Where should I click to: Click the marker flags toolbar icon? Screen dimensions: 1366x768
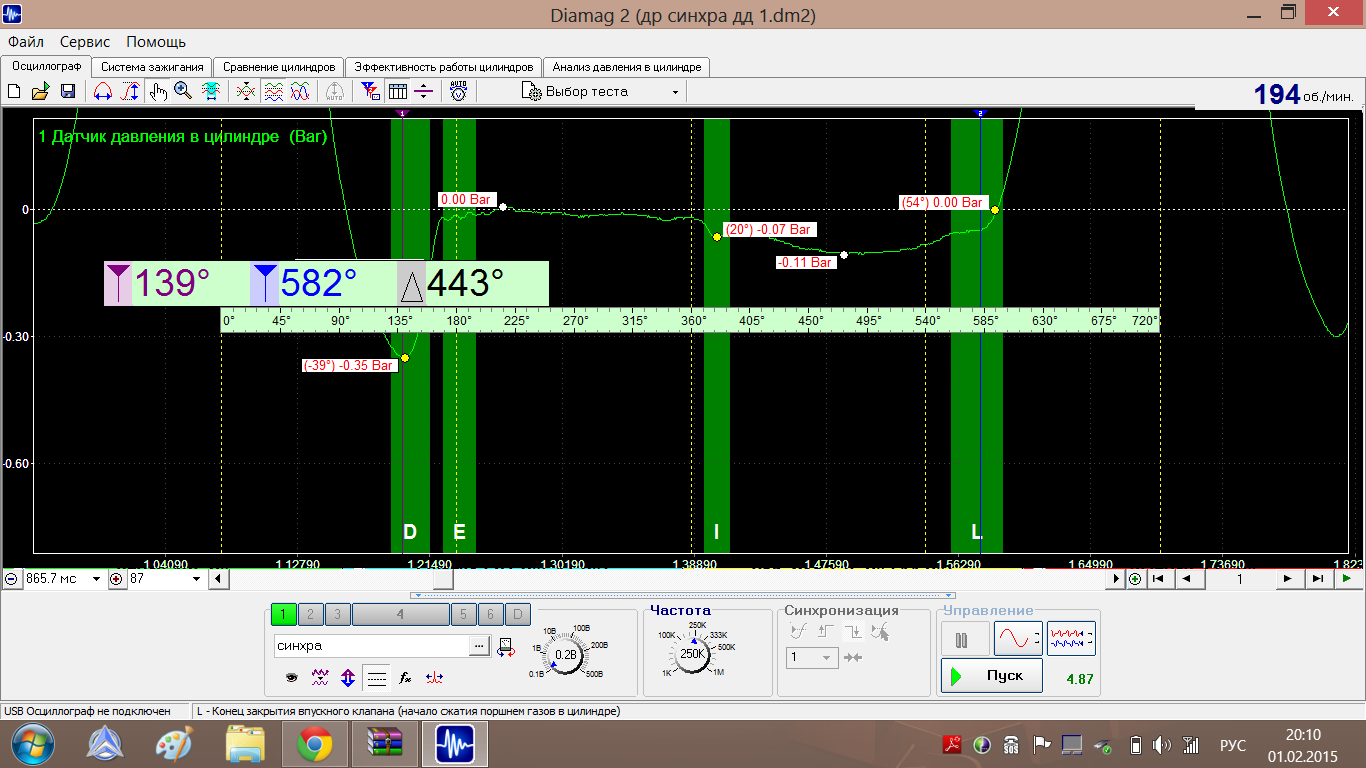tap(370, 91)
